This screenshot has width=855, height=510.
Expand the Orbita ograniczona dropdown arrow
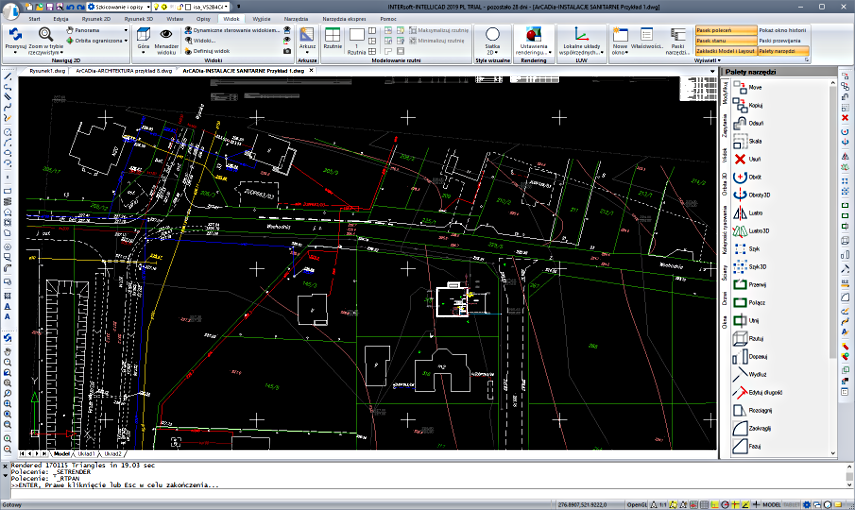126,40
